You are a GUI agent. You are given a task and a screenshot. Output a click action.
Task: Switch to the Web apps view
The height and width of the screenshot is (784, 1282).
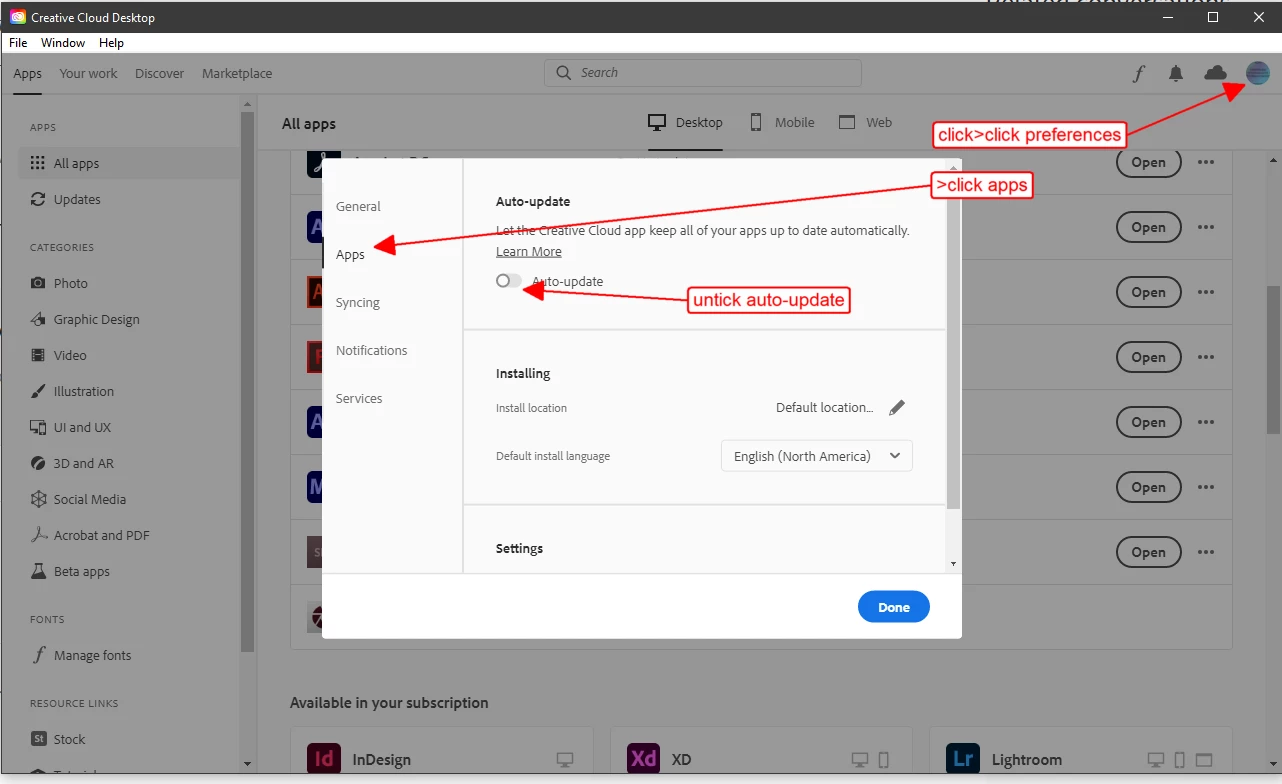click(x=865, y=123)
